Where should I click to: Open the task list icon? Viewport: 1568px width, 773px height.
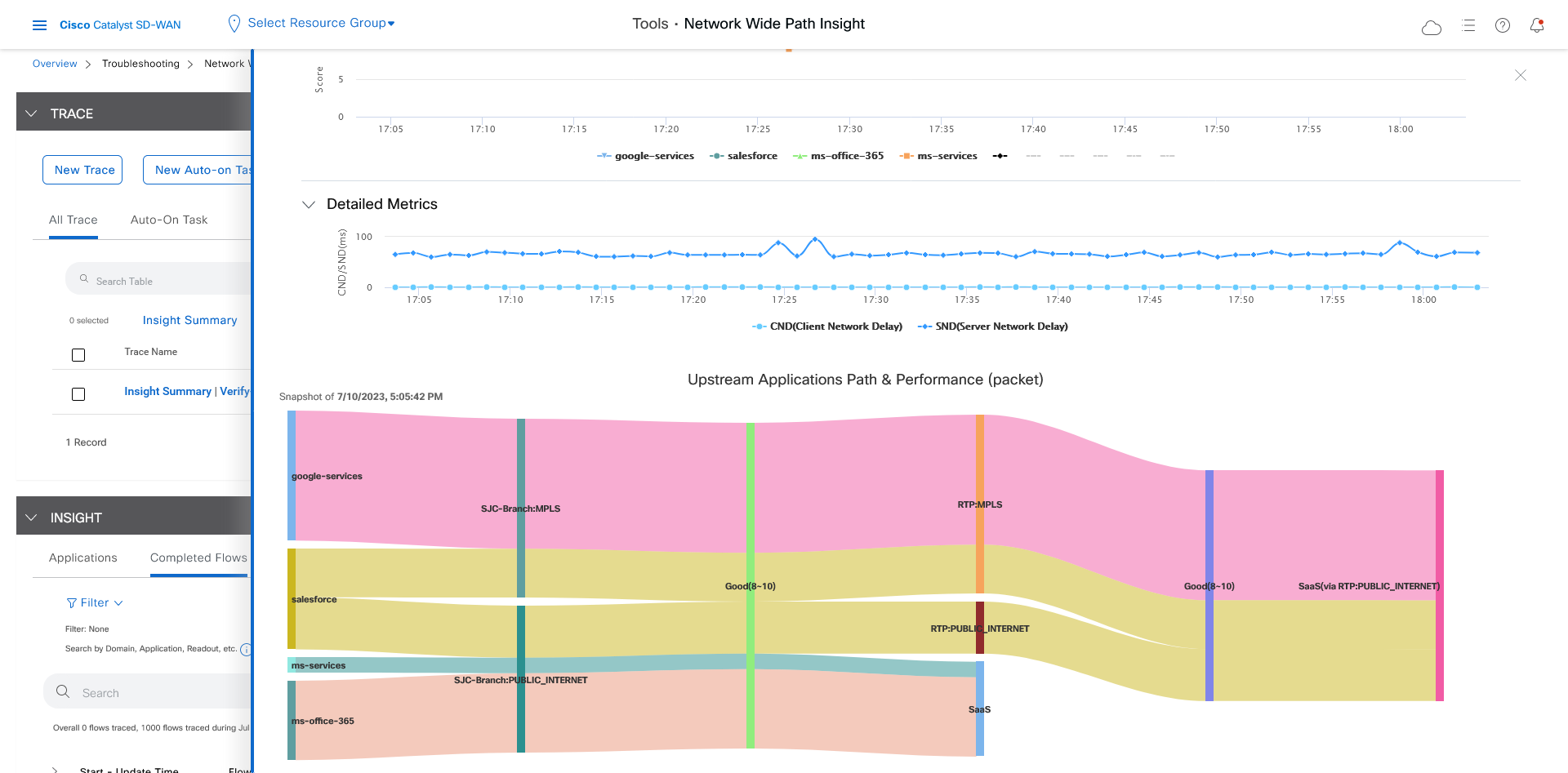pyautogui.click(x=1468, y=25)
